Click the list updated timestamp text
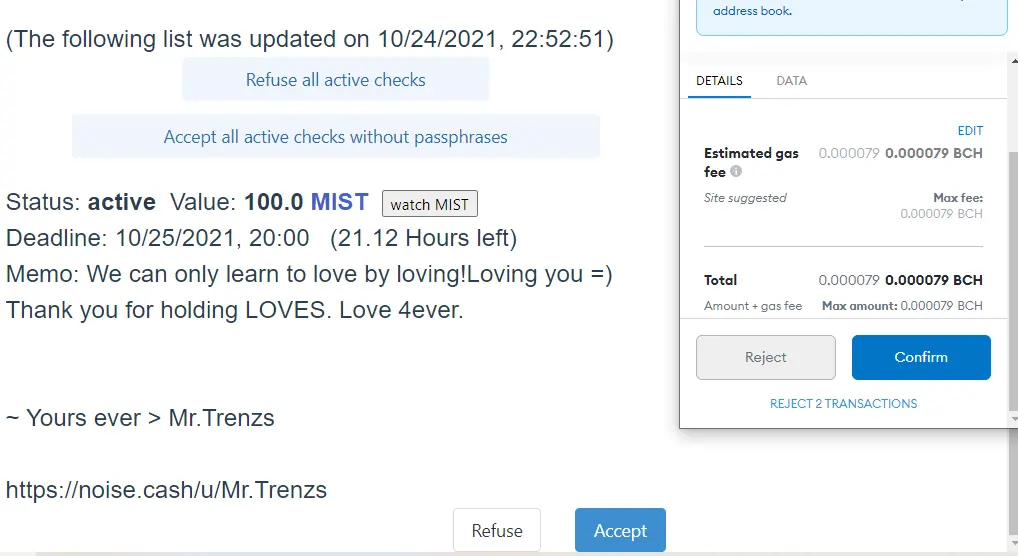 pyautogui.click(x=310, y=39)
